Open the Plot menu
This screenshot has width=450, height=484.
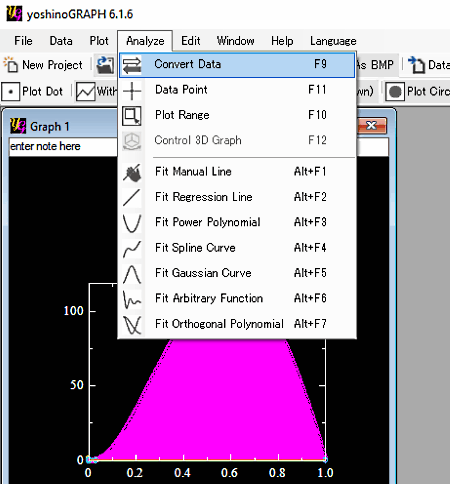pyautogui.click(x=99, y=41)
